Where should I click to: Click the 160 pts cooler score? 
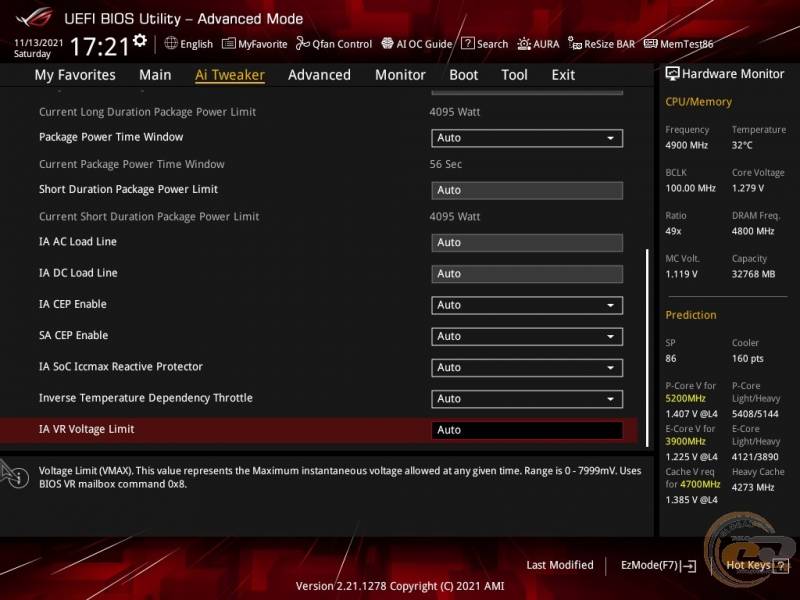coord(748,359)
